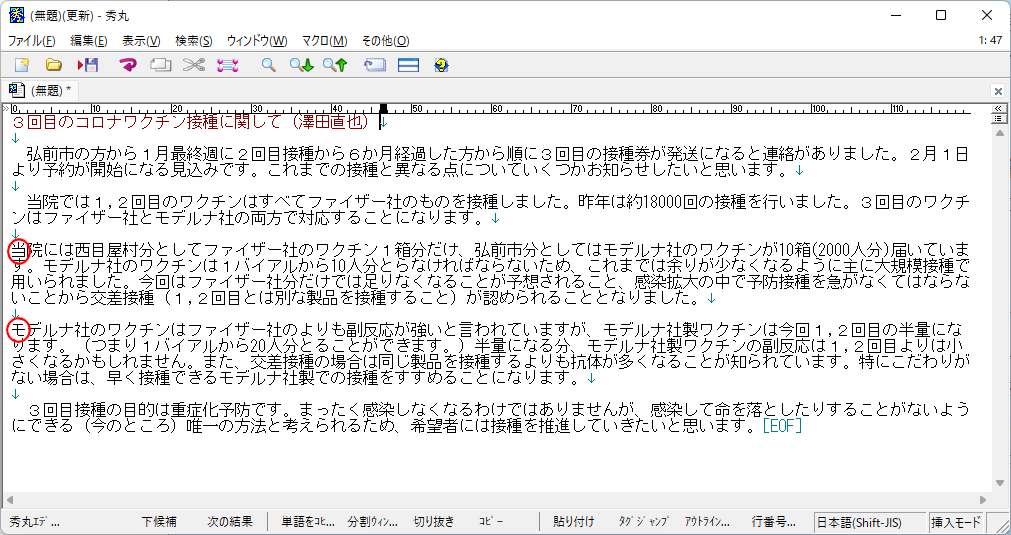Screen dimensions: 1011x535
Task: Split the window with the blue bars icon
Action: [408, 65]
